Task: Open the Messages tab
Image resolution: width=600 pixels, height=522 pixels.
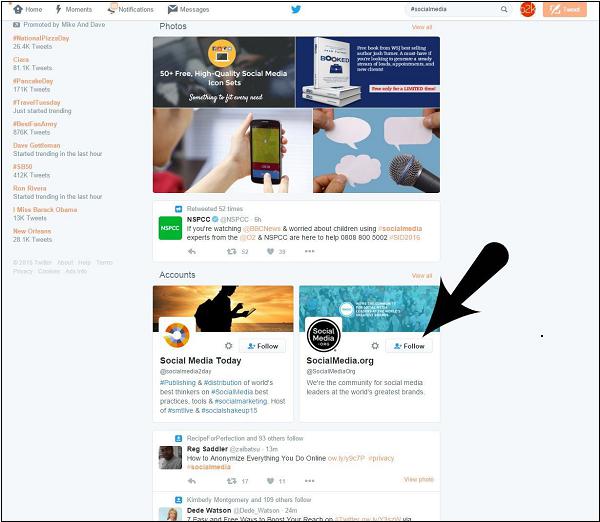Action: pos(188,9)
